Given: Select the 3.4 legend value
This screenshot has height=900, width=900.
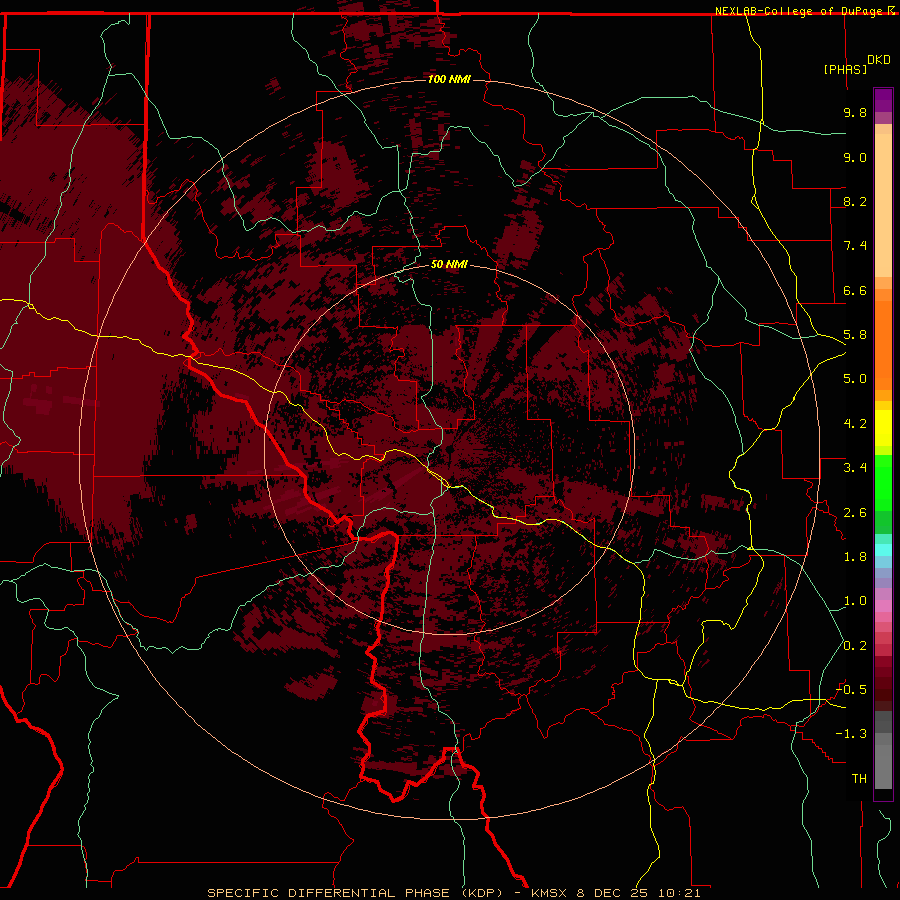Looking at the screenshot, I should tap(855, 468).
